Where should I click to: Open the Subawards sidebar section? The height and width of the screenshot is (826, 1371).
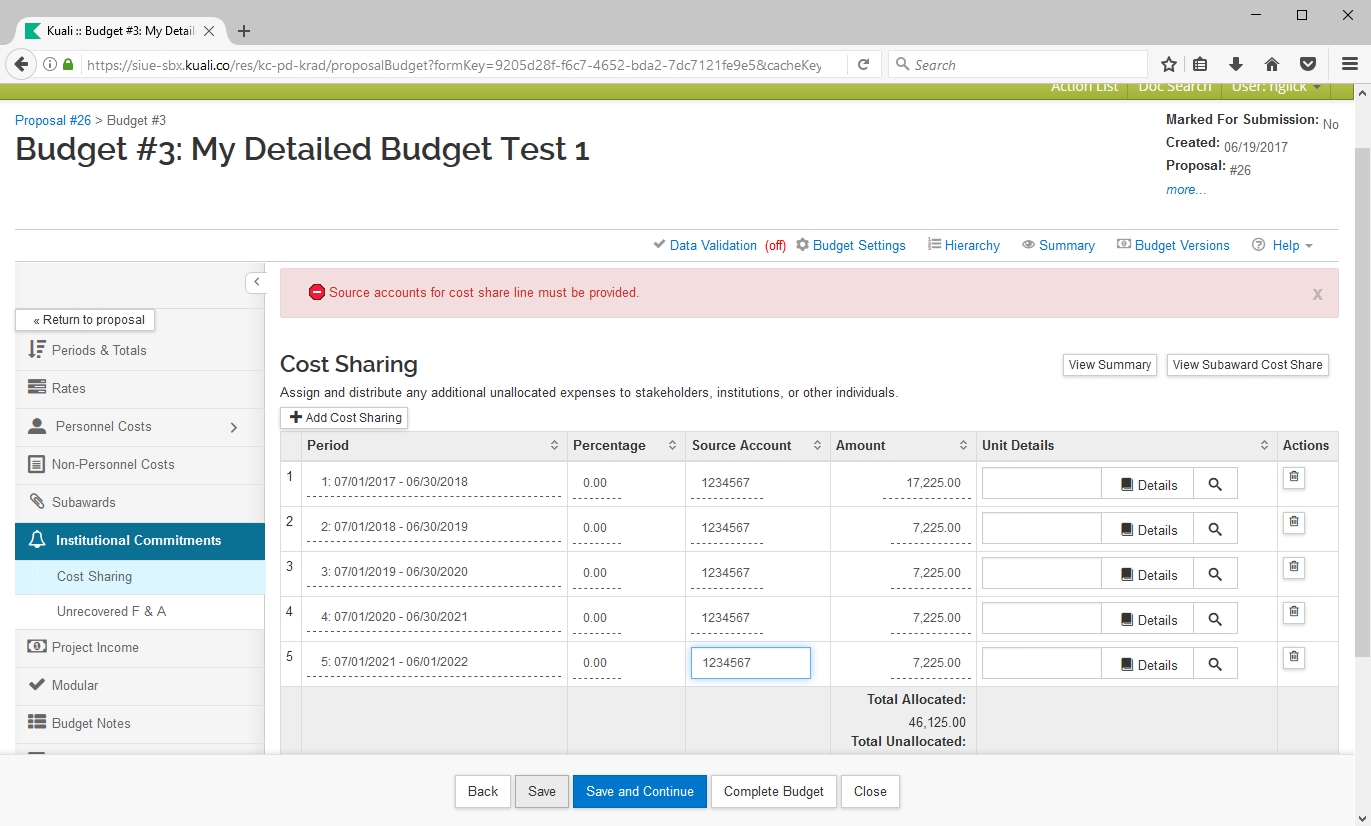(x=84, y=502)
